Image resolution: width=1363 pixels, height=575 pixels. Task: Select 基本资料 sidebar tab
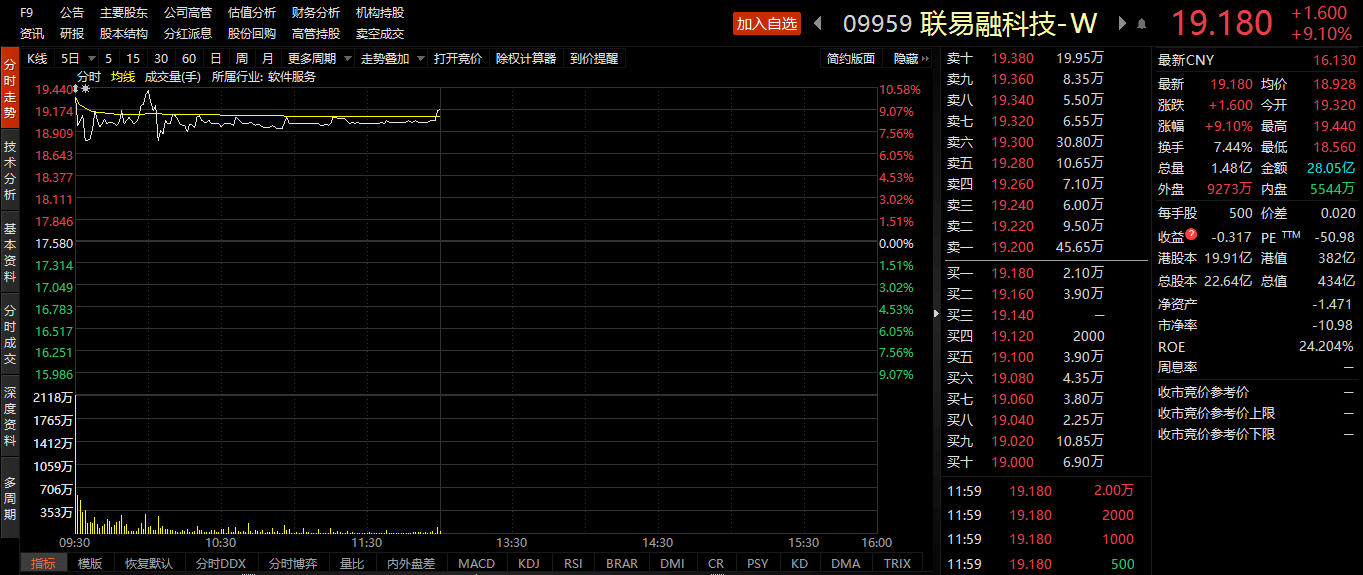(9, 251)
